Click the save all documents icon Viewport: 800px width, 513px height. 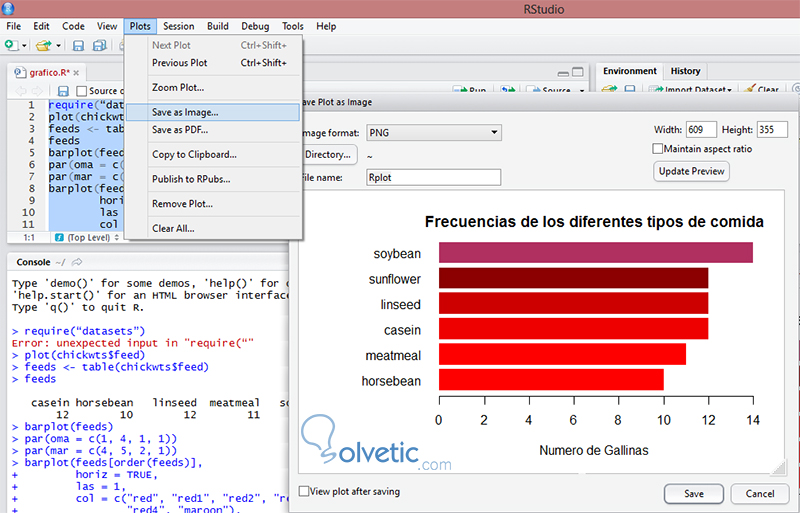click(x=100, y=45)
